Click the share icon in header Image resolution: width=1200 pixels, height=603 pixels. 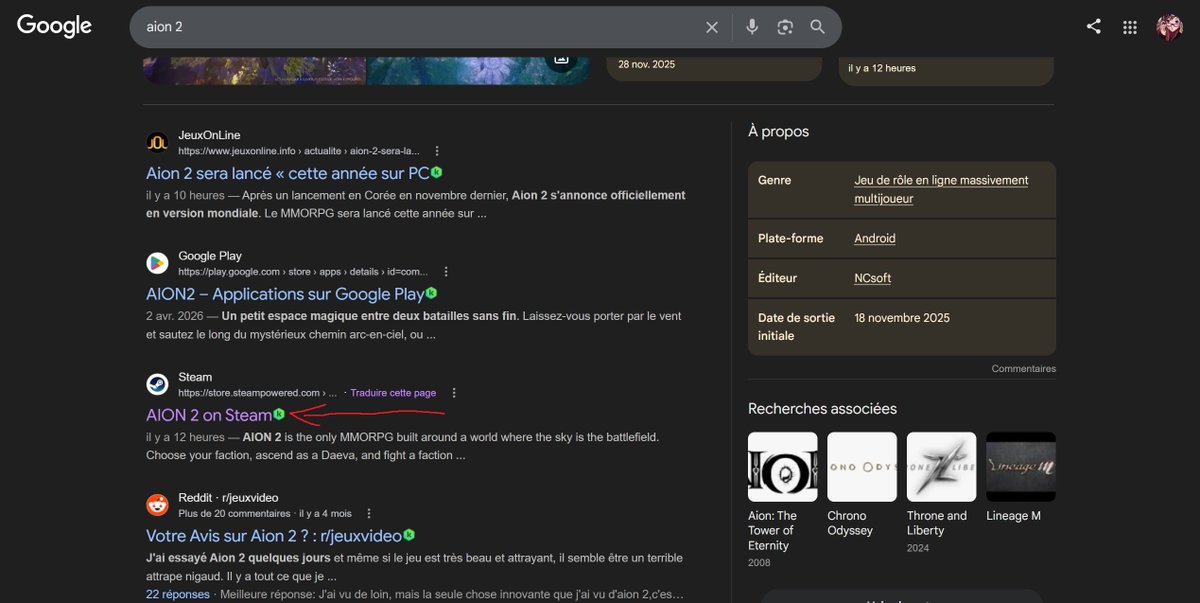(x=1094, y=27)
